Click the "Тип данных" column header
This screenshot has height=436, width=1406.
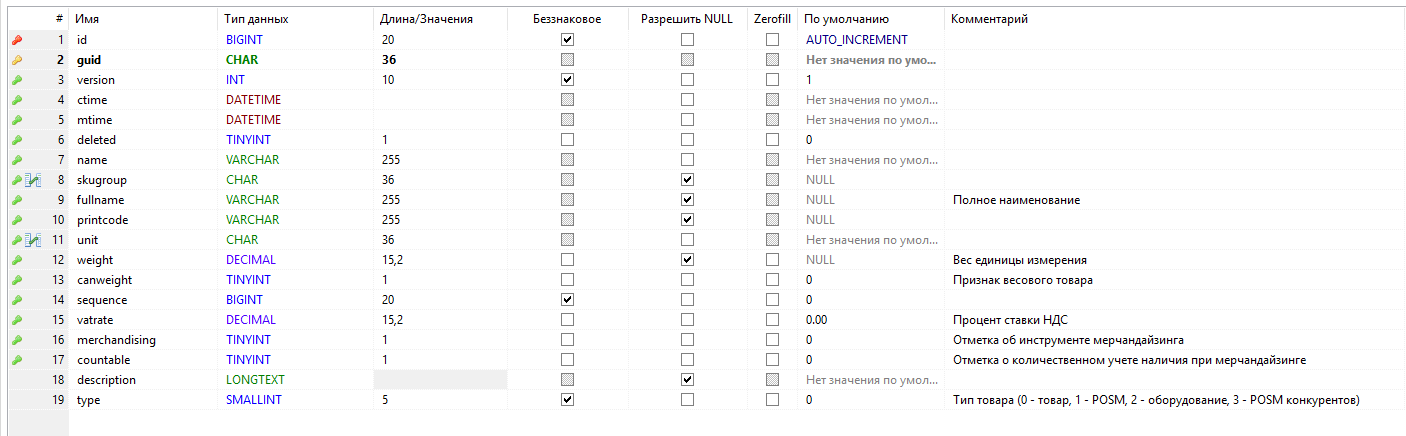point(257,19)
